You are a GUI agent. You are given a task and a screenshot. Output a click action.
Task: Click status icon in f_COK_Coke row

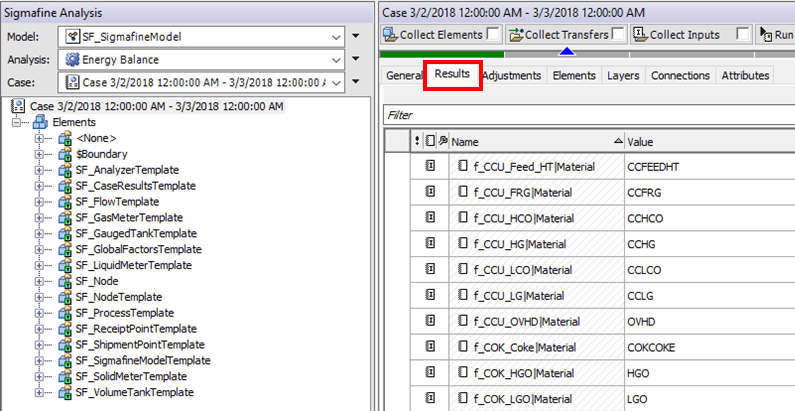(430, 347)
